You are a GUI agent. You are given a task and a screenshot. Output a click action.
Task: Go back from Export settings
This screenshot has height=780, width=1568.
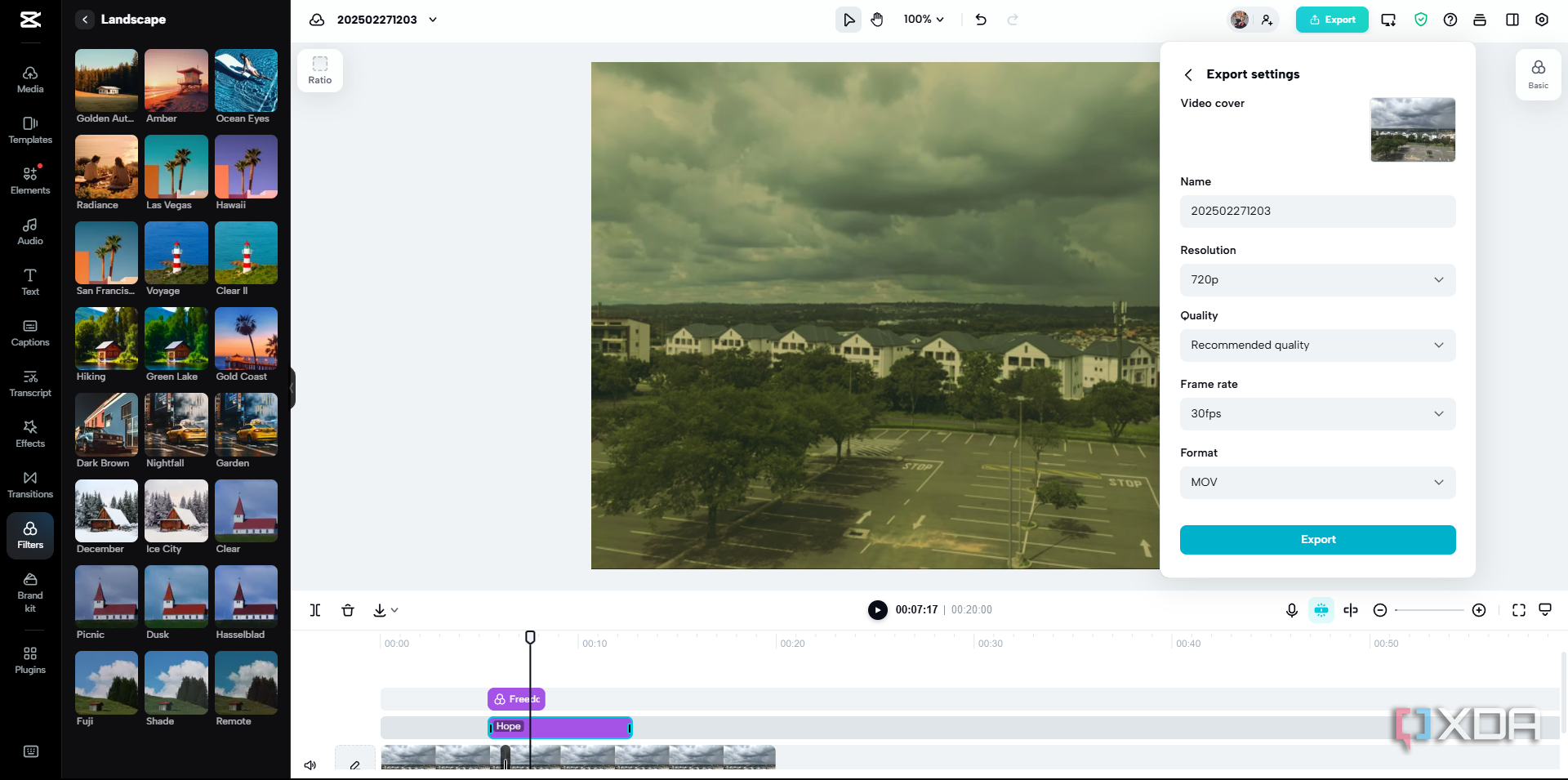(1188, 74)
